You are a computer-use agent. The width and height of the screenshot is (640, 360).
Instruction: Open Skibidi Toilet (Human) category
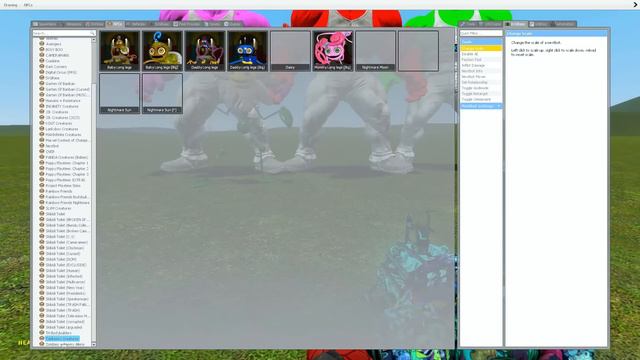tap(62, 271)
